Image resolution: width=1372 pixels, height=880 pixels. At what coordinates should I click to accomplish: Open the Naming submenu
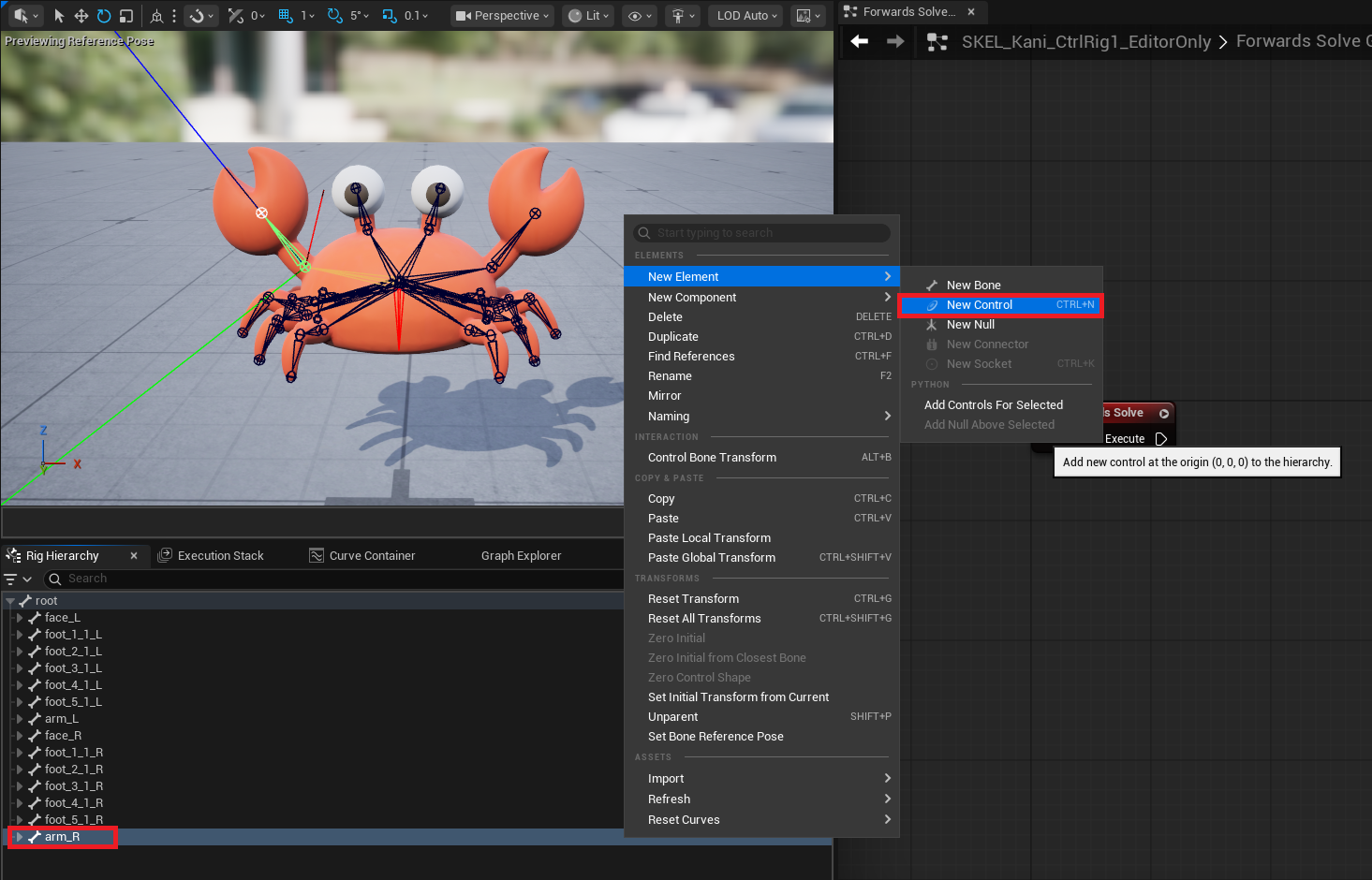pyautogui.click(x=761, y=417)
